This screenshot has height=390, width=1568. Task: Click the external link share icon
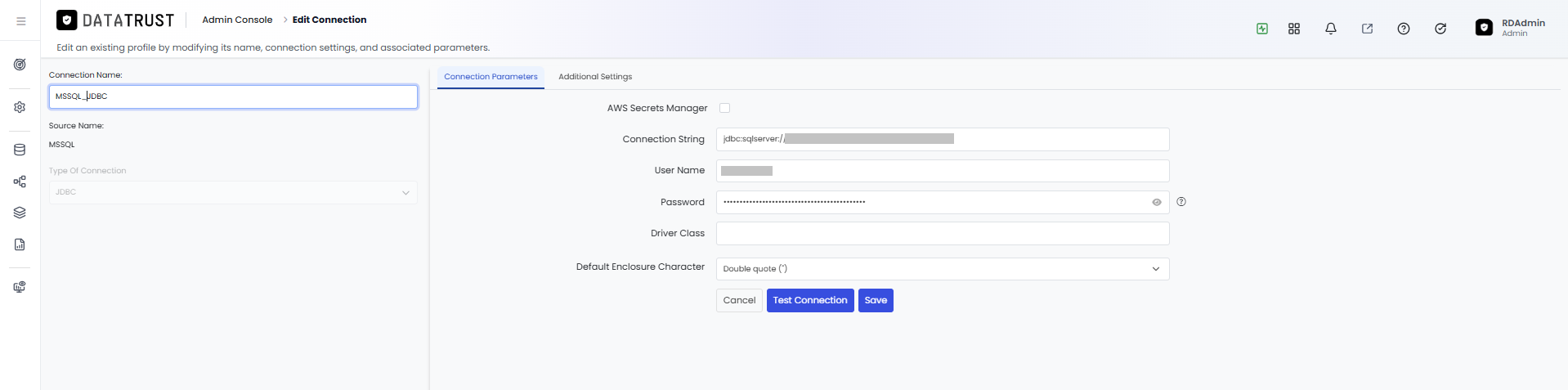(1367, 29)
